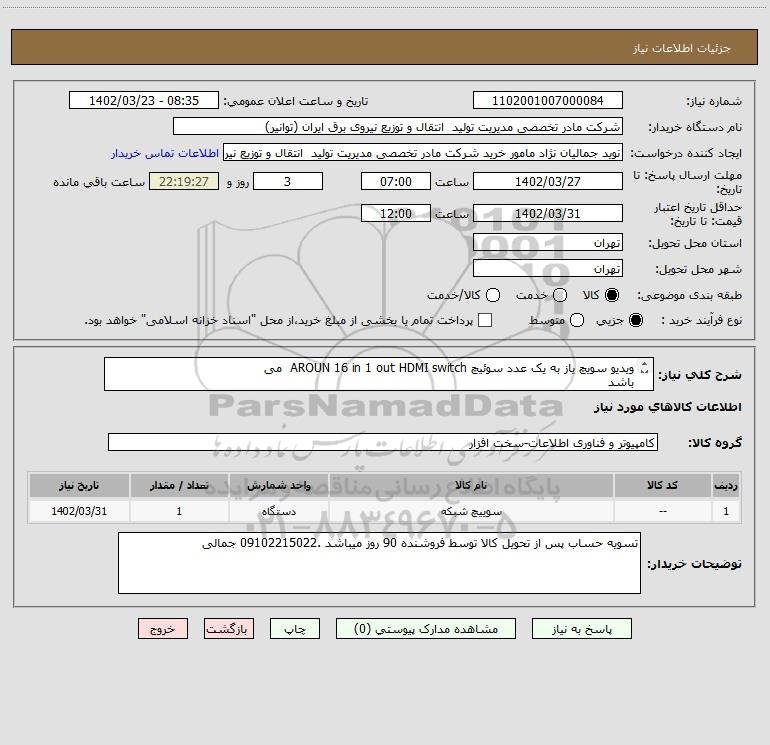The image size is (770, 745).
Task: Click the ردیف column header
Action: [726, 486]
